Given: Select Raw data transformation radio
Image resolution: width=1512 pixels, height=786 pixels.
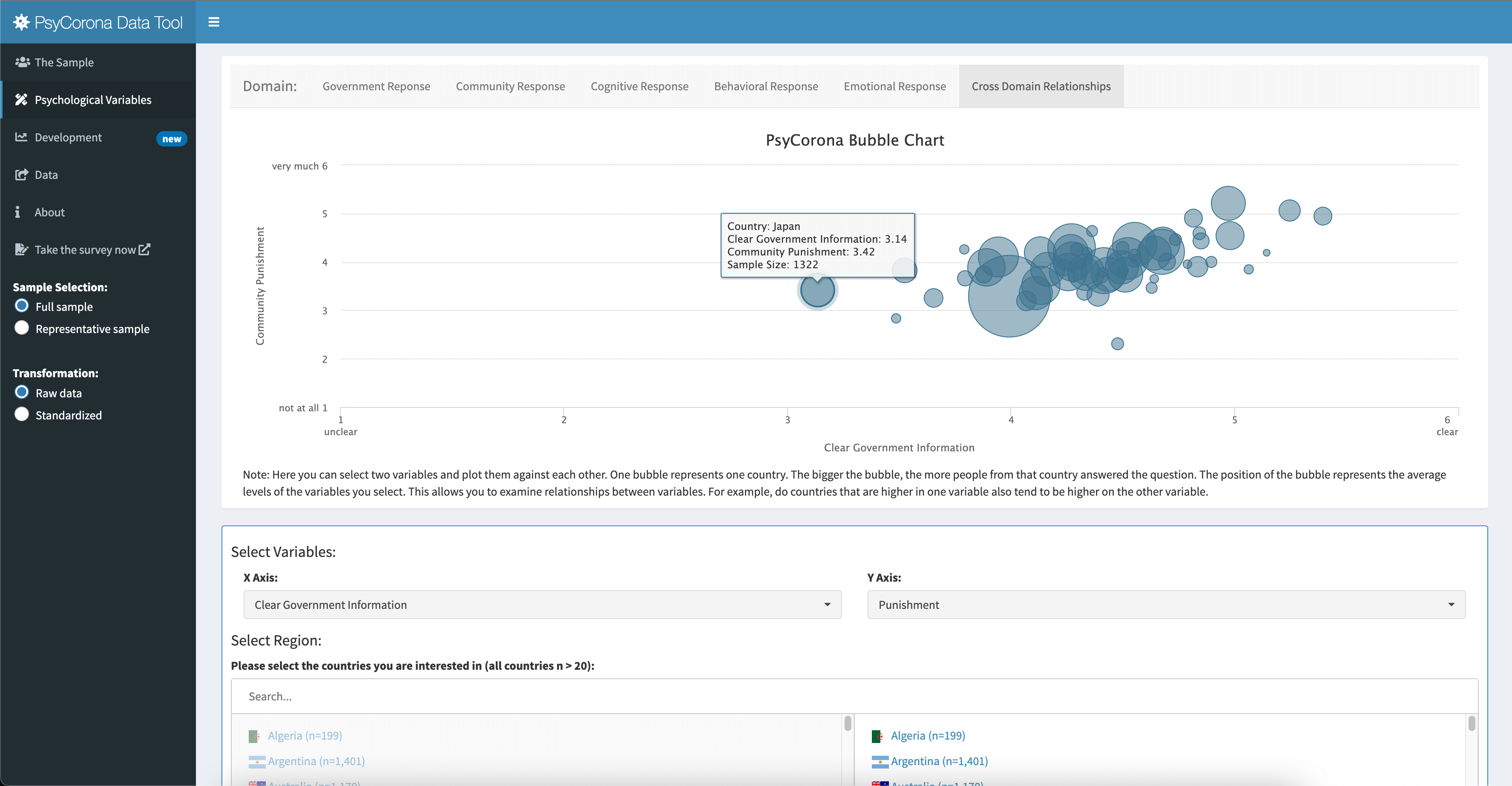Looking at the screenshot, I should coord(22,392).
